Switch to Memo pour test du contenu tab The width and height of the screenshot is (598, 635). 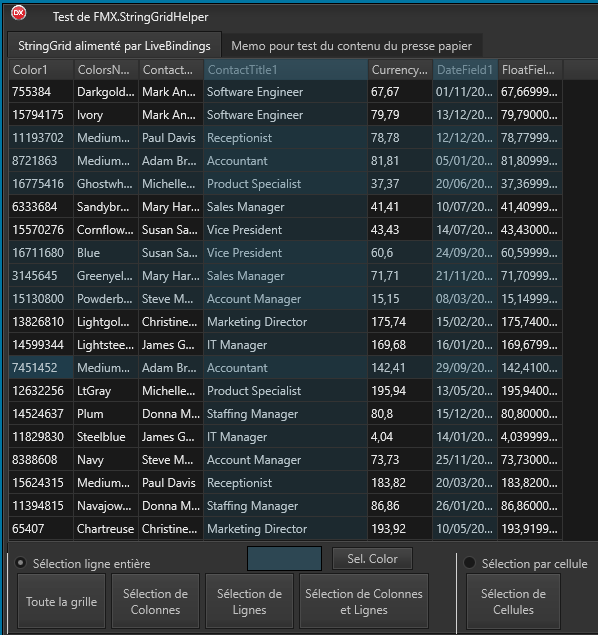coord(351,46)
